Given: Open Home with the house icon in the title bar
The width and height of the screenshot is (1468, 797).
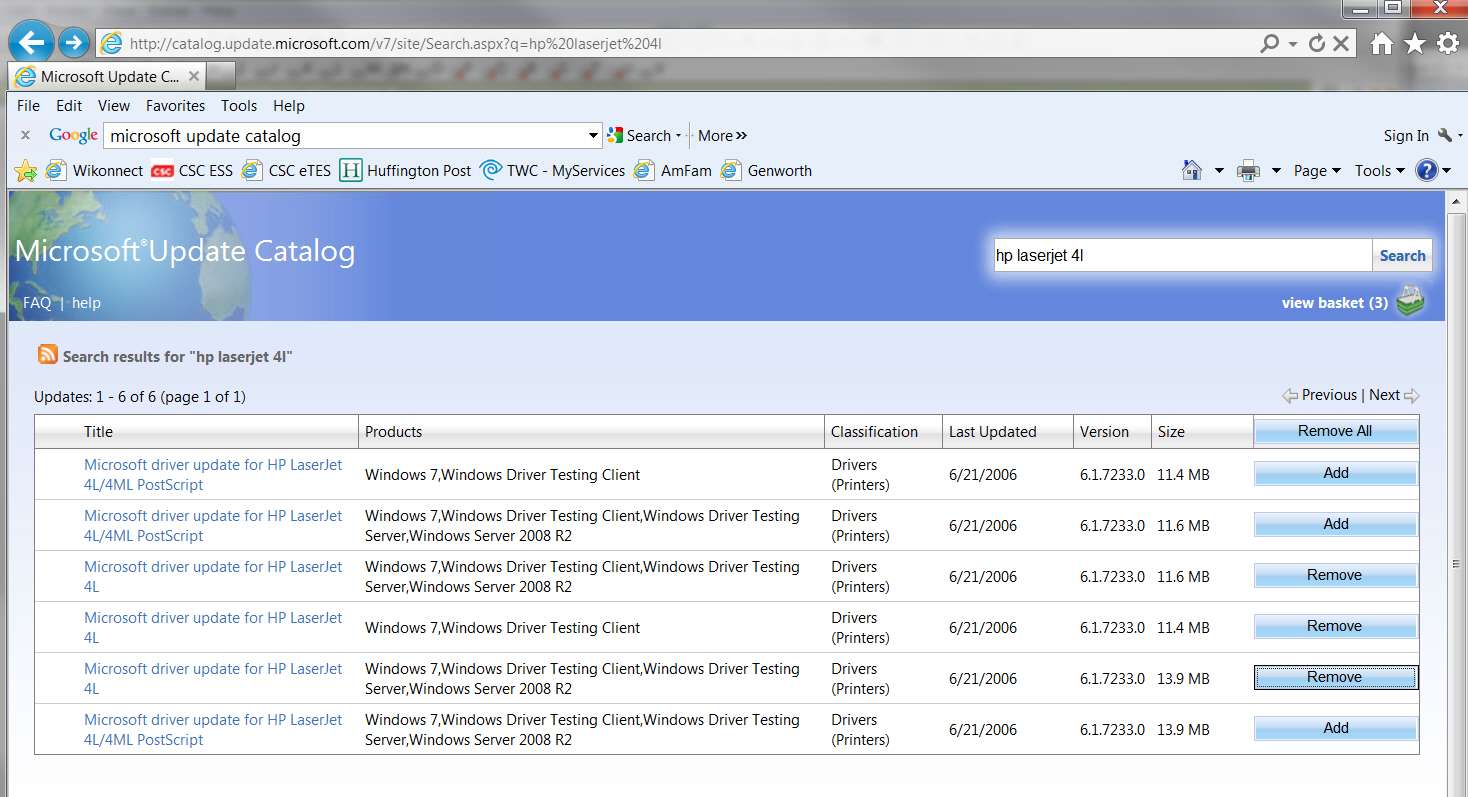Looking at the screenshot, I should pyautogui.click(x=1382, y=43).
